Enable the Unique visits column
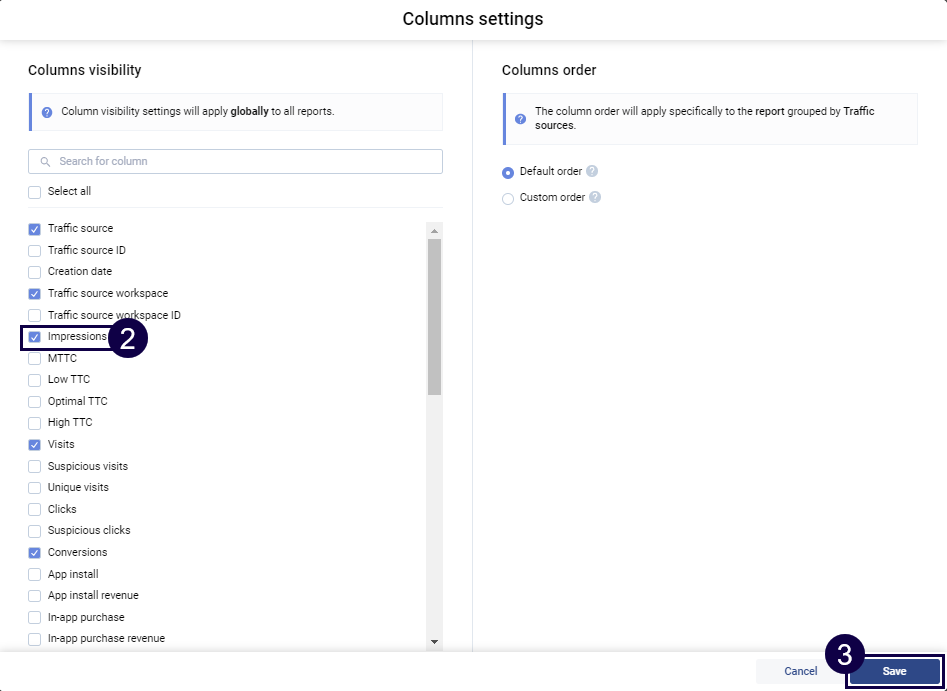The width and height of the screenshot is (947, 691). tap(35, 488)
